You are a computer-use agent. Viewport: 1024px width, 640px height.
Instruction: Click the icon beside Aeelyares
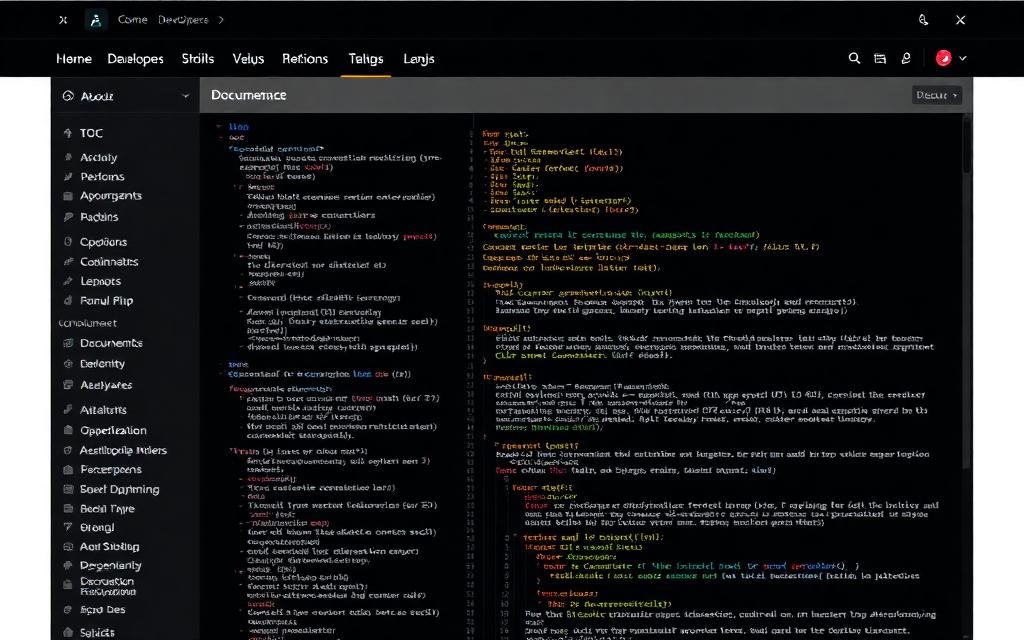point(68,385)
